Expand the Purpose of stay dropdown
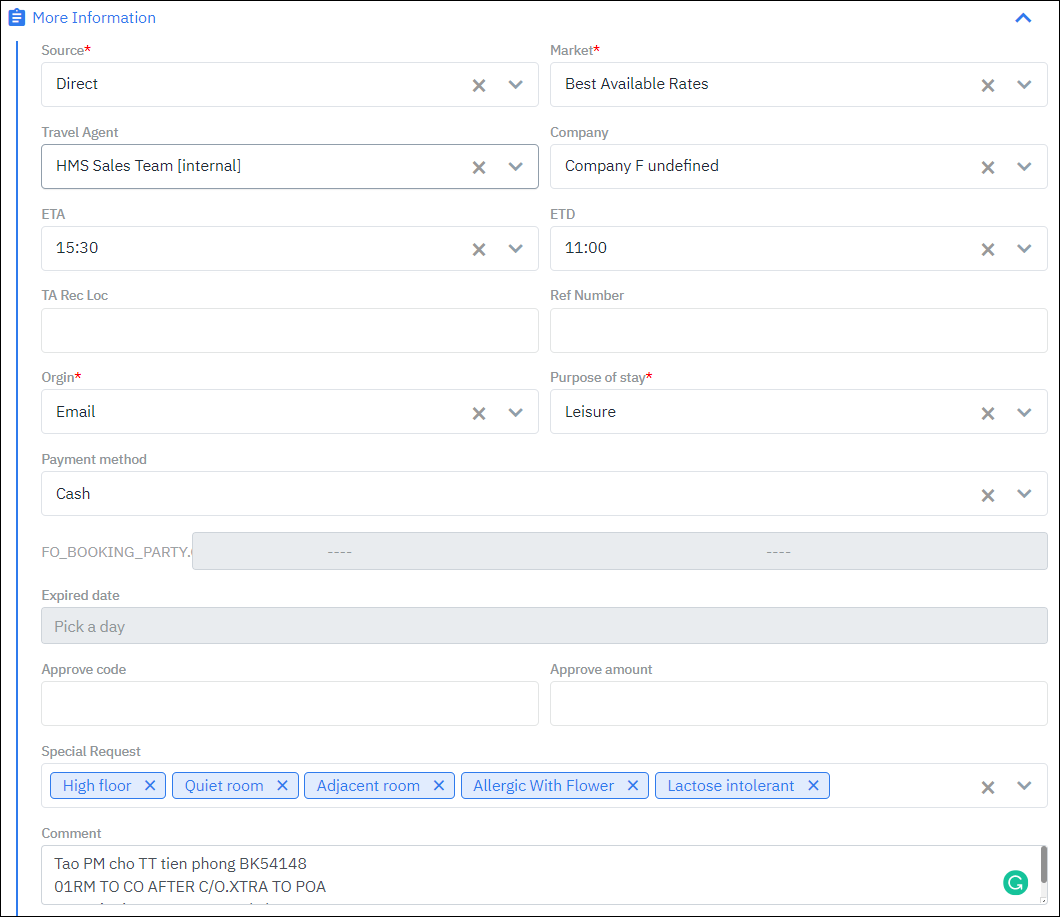This screenshot has width=1060, height=917. pyautogui.click(x=1024, y=413)
